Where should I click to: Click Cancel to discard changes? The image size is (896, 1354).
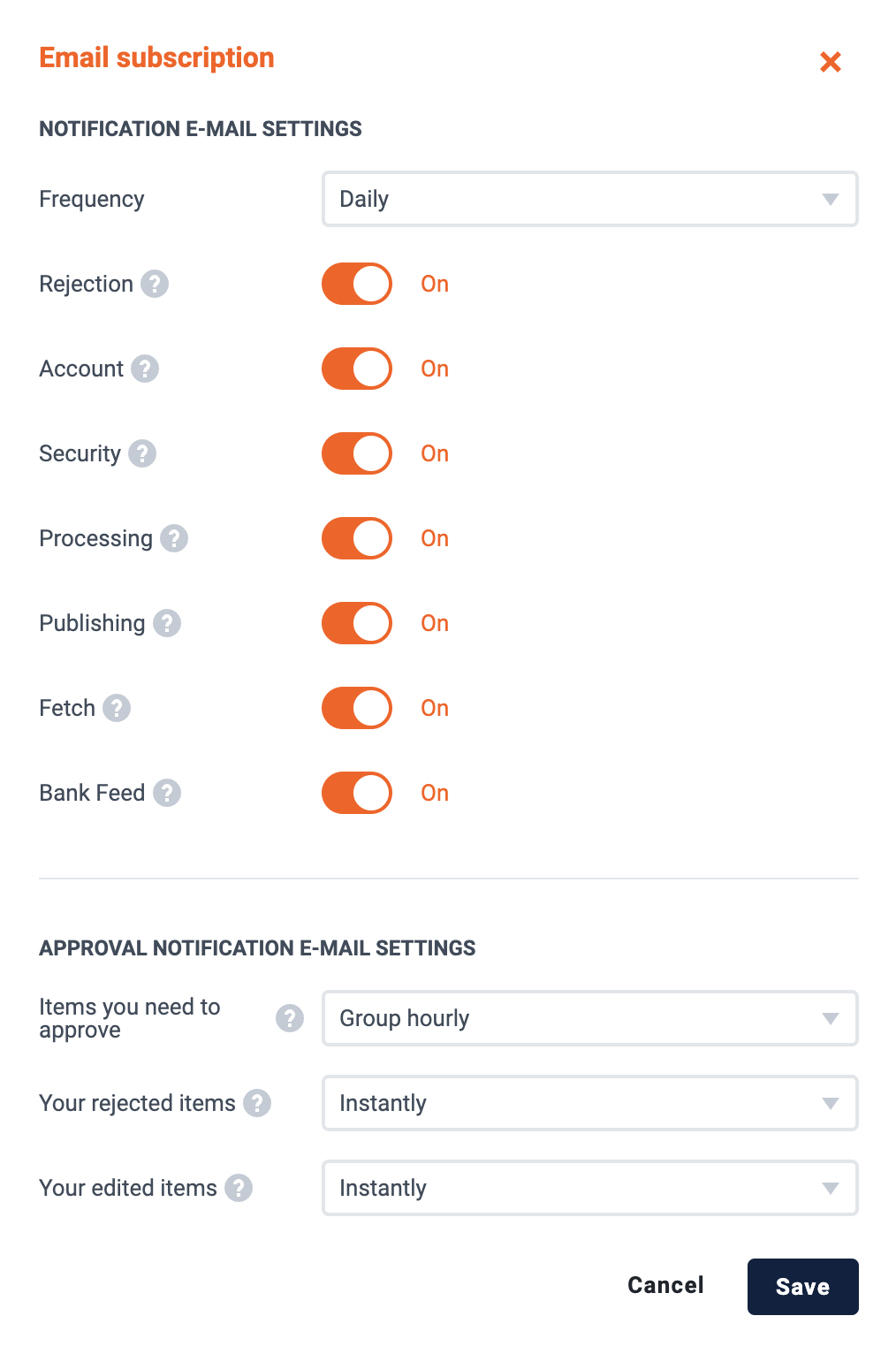(665, 1285)
